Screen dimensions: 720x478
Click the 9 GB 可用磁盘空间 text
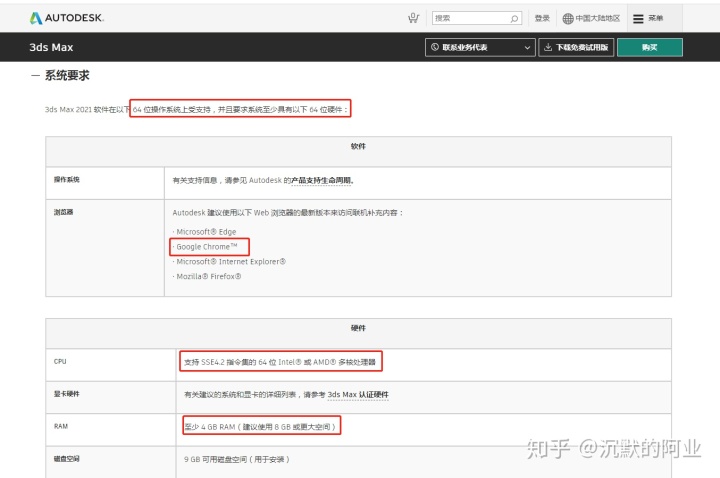[237, 459]
